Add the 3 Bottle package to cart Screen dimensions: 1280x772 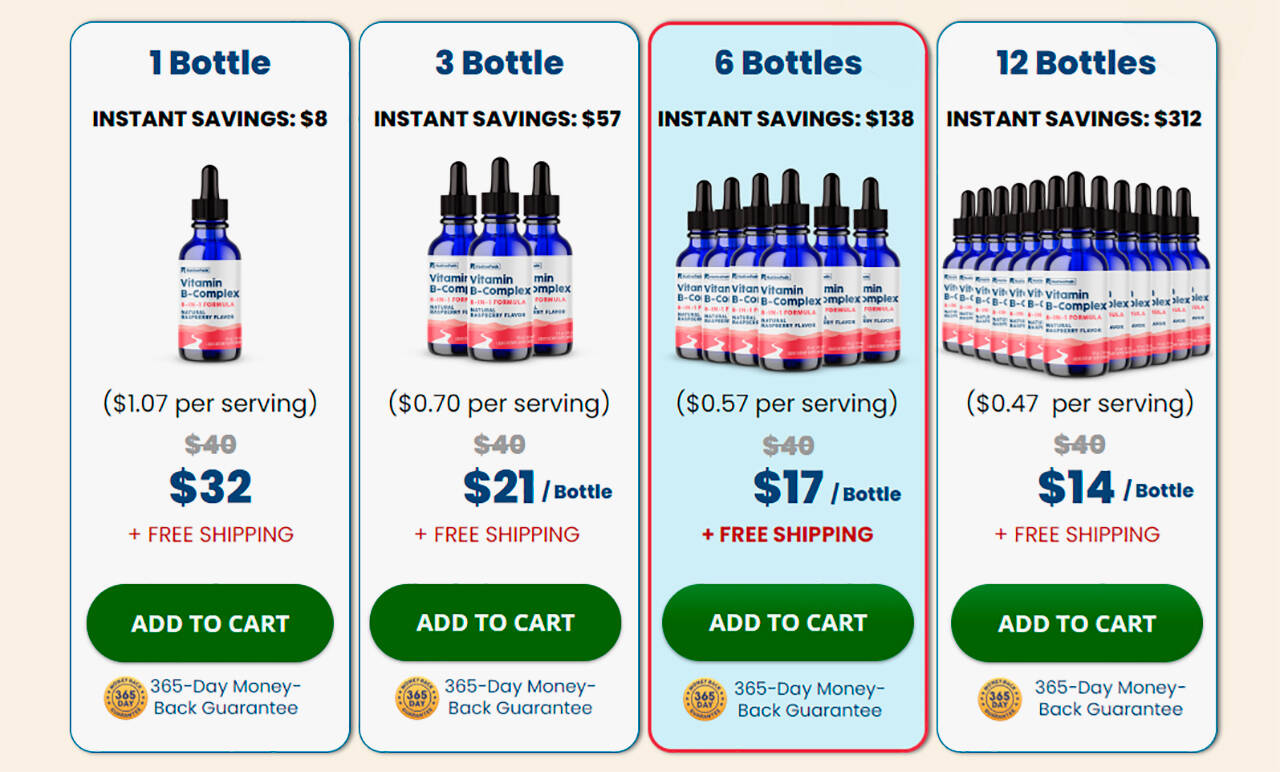pos(495,623)
